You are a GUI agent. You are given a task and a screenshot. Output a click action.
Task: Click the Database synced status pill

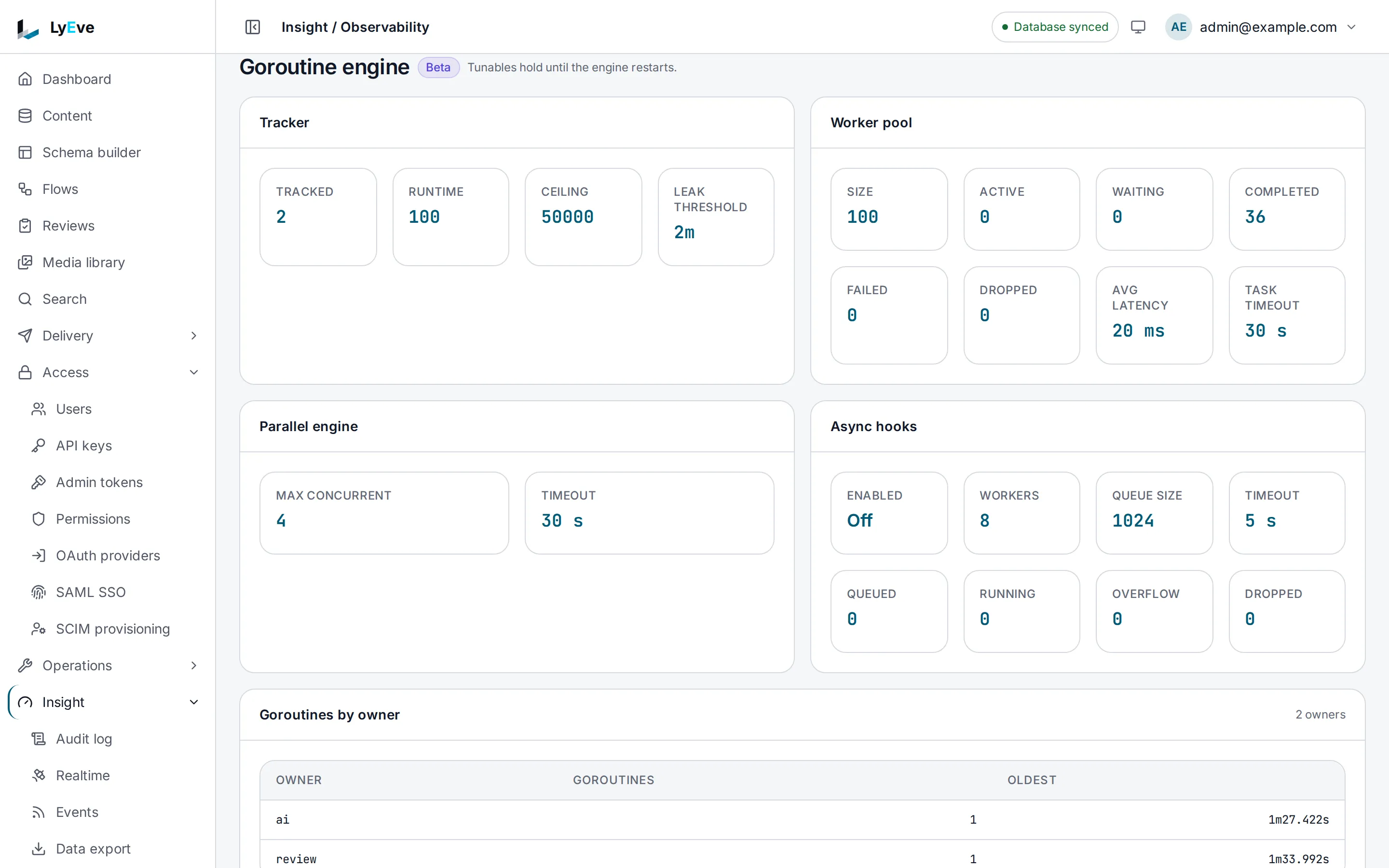[1054, 27]
